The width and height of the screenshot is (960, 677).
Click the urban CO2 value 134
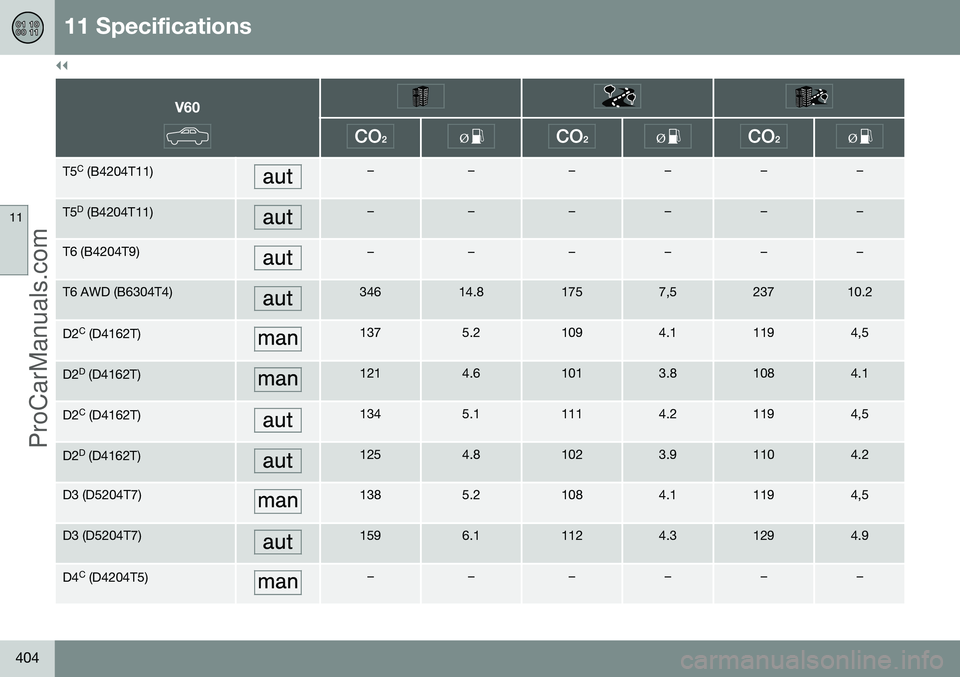tap(370, 414)
